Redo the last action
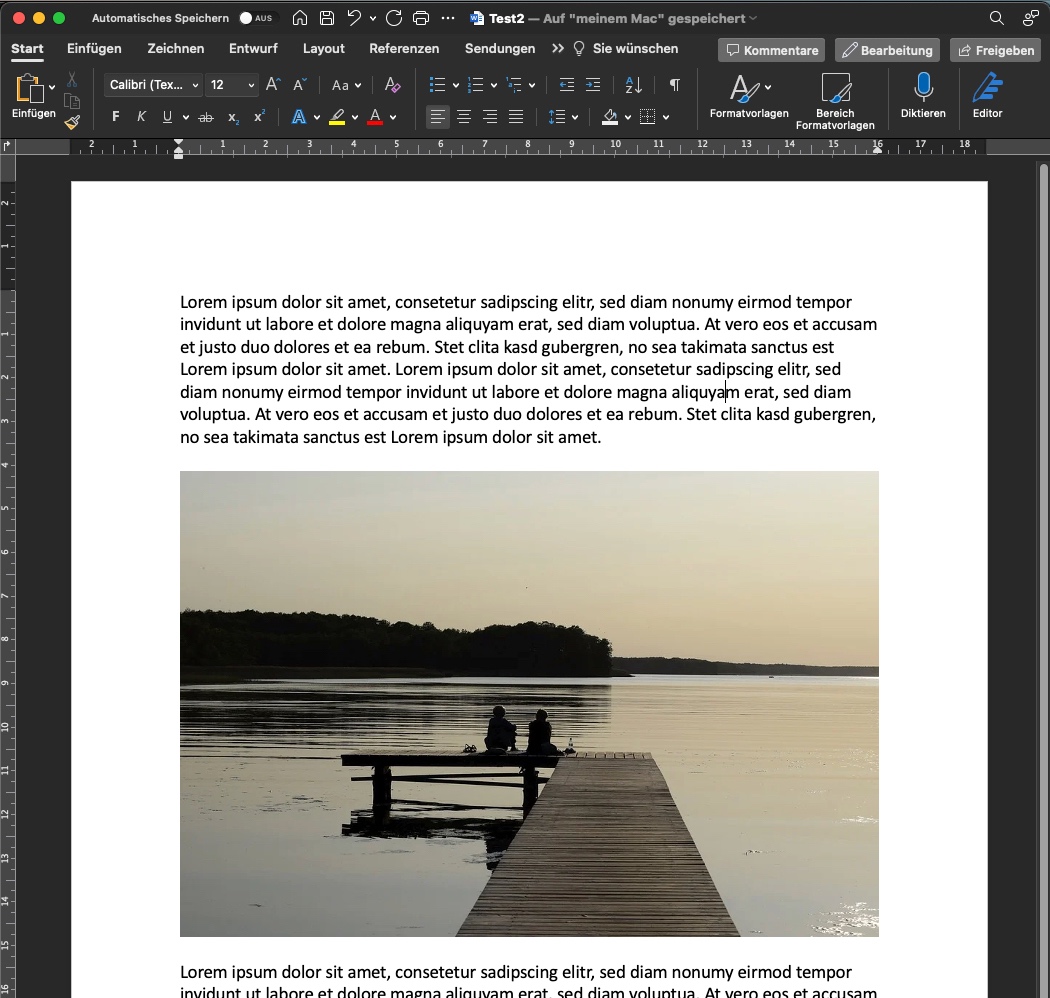The image size is (1050, 998). 394,18
